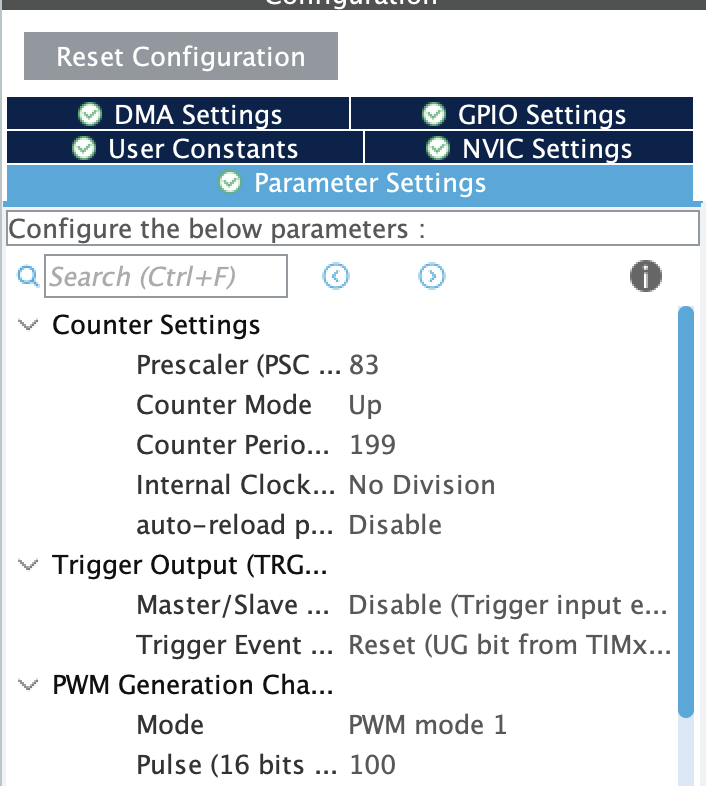Switch to the GPIO Settings tab

pyautogui.click(x=522, y=115)
